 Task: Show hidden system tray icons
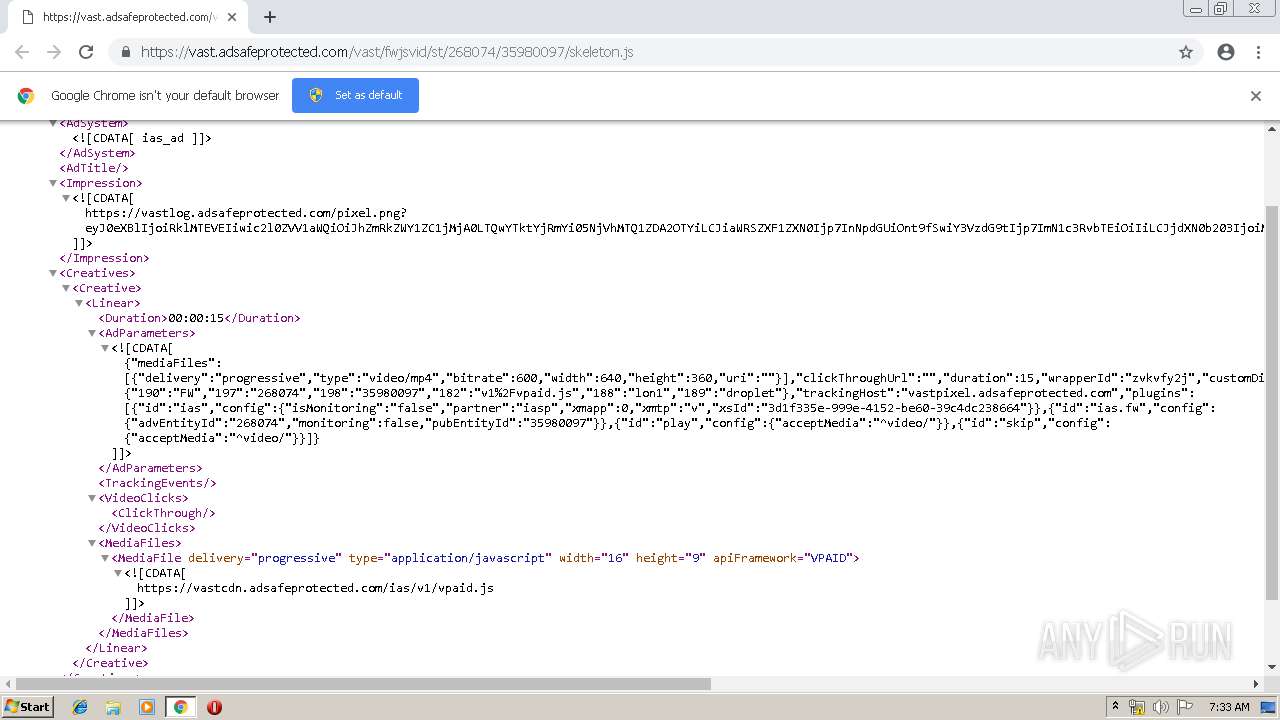pos(1115,707)
